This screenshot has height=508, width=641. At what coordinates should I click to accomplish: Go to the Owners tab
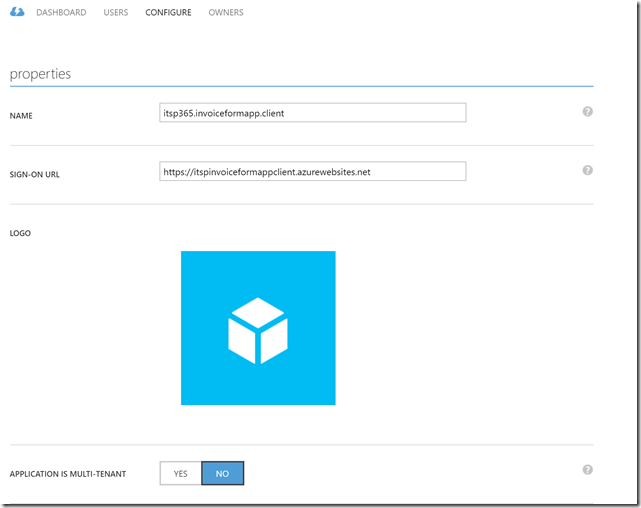tap(226, 13)
